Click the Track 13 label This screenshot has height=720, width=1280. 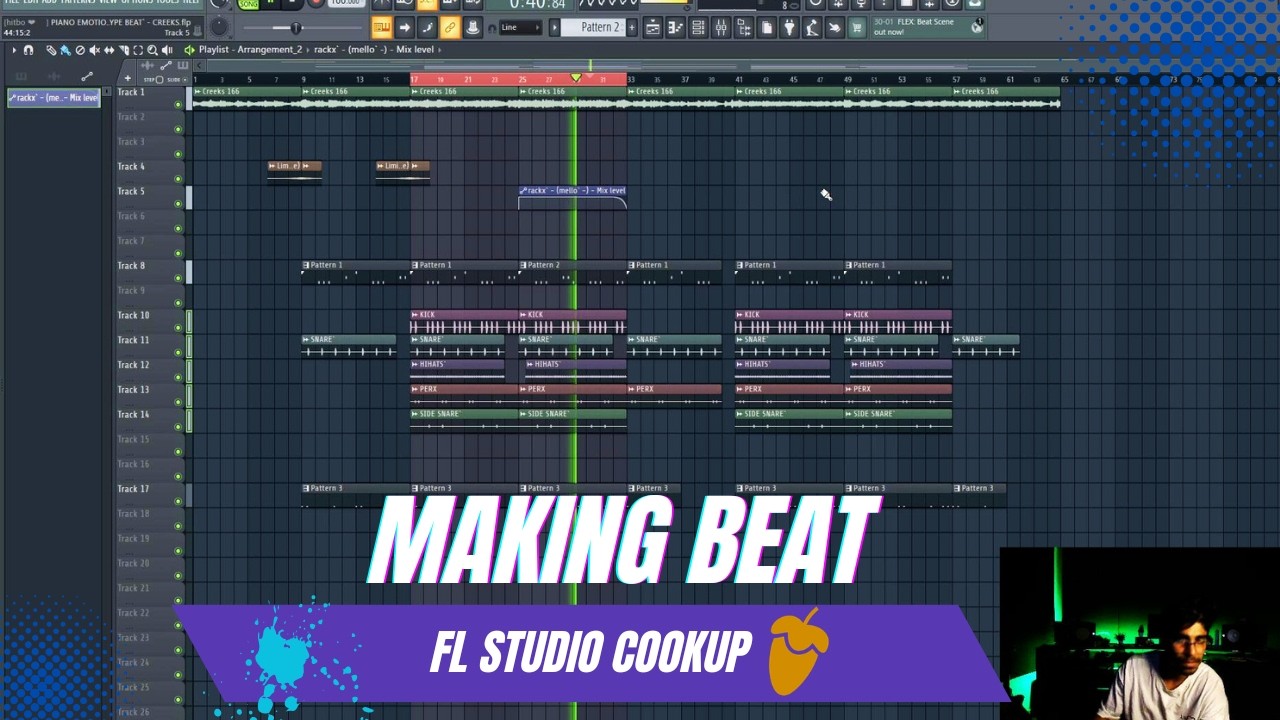pos(133,389)
